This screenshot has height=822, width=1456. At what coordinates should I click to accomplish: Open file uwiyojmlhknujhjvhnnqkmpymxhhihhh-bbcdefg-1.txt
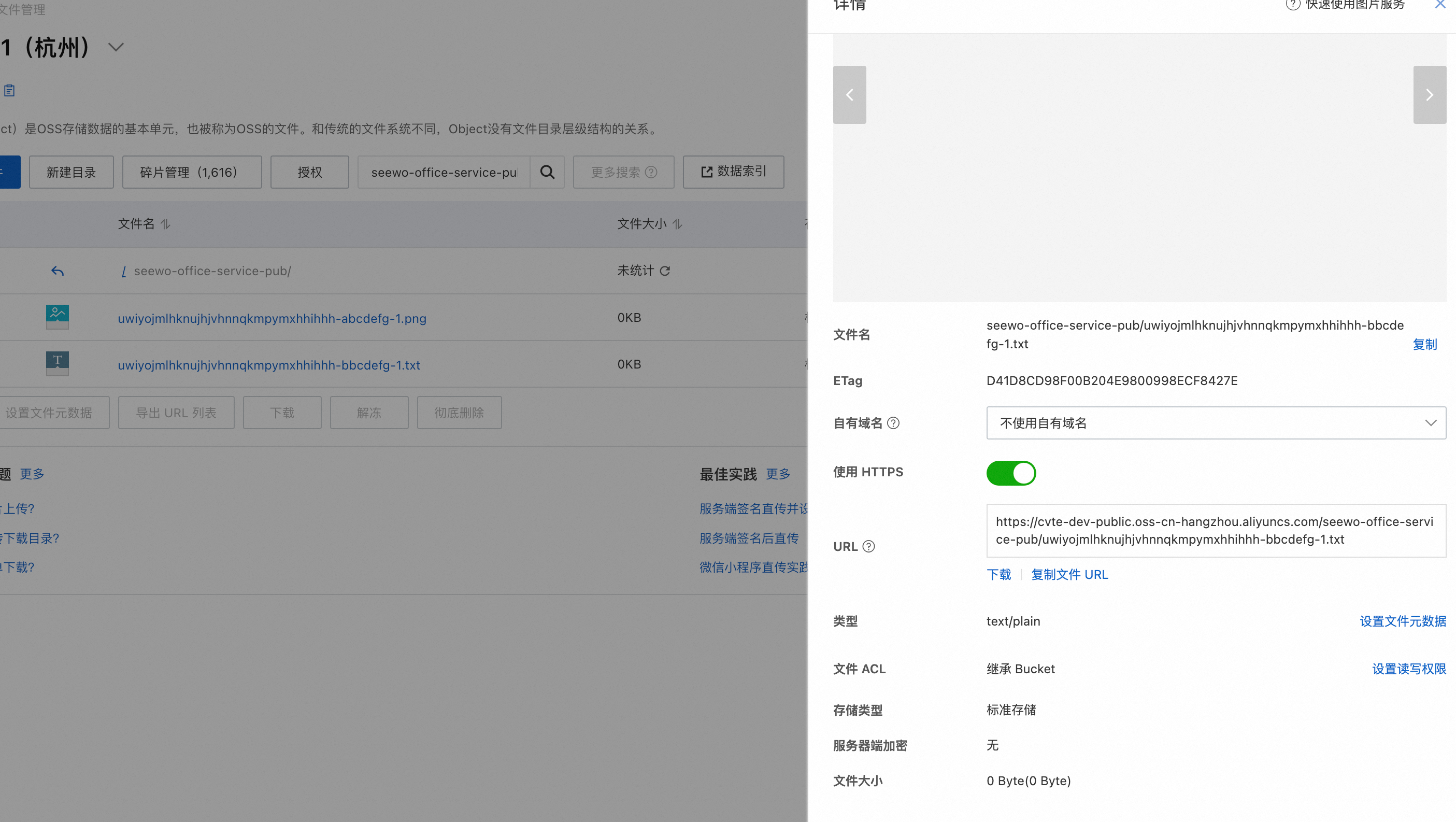click(x=268, y=365)
